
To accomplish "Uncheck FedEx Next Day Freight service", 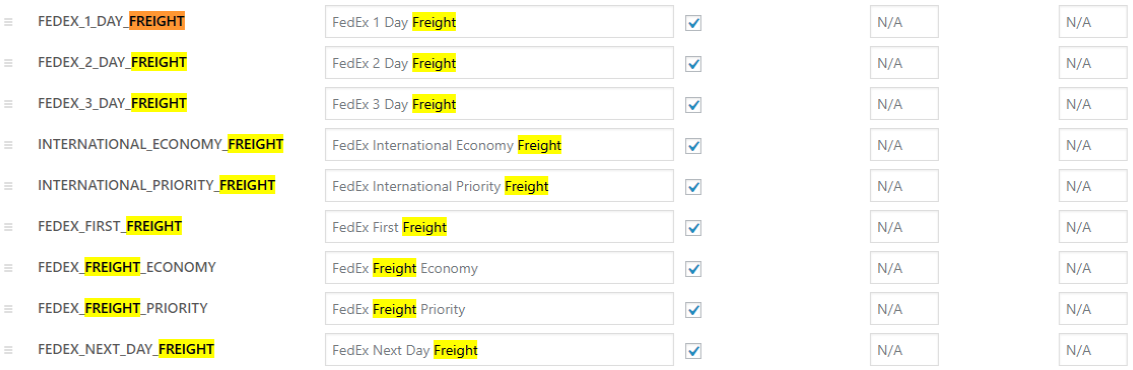I will point(694,351).
